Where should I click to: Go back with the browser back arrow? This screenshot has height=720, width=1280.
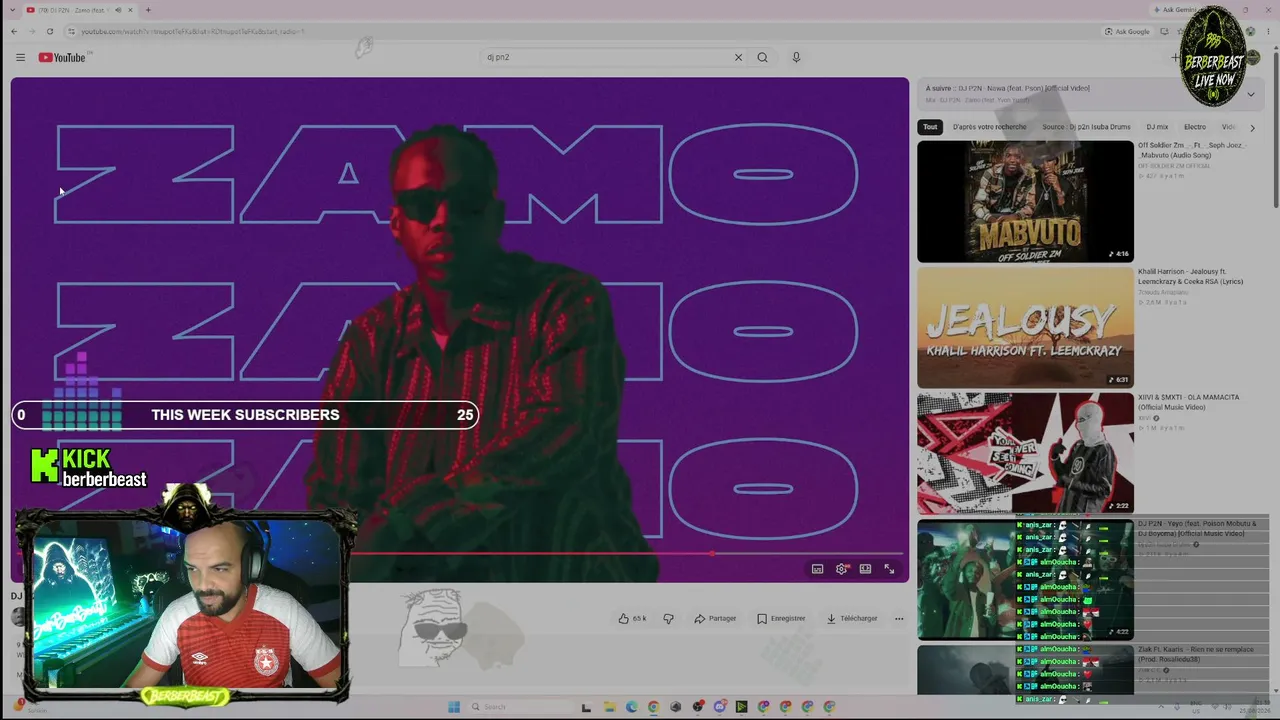[14, 31]
